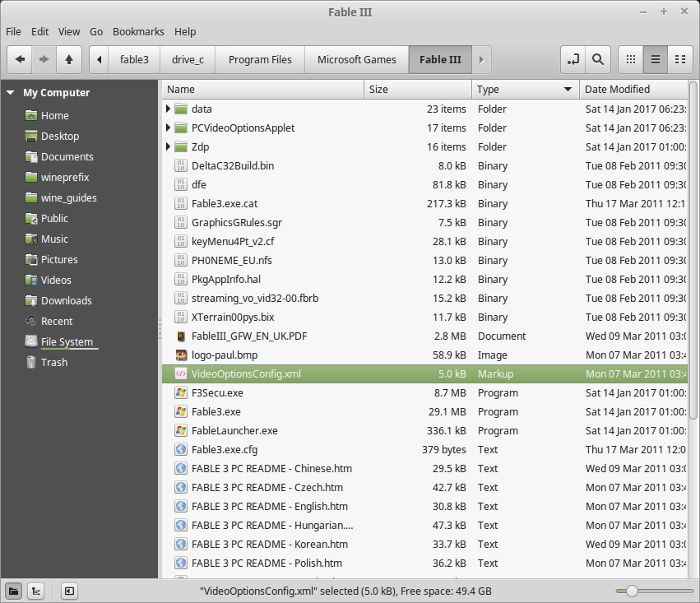The image size is (700, 603).
Task: Show later path bar entries with right chevron
Action: (x=481, y=59)
